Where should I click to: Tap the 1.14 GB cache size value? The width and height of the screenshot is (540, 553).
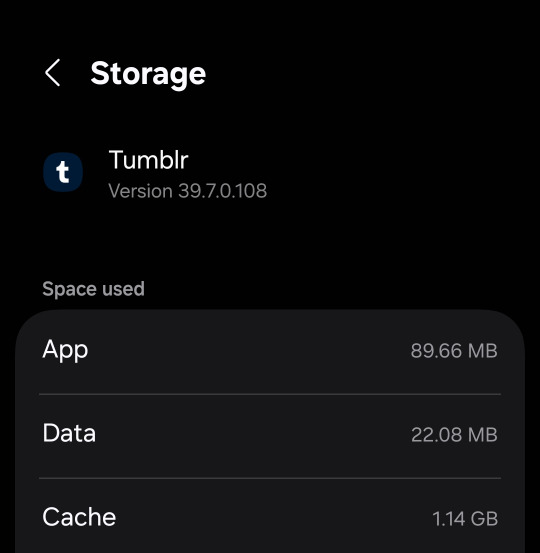click(465, 519)
